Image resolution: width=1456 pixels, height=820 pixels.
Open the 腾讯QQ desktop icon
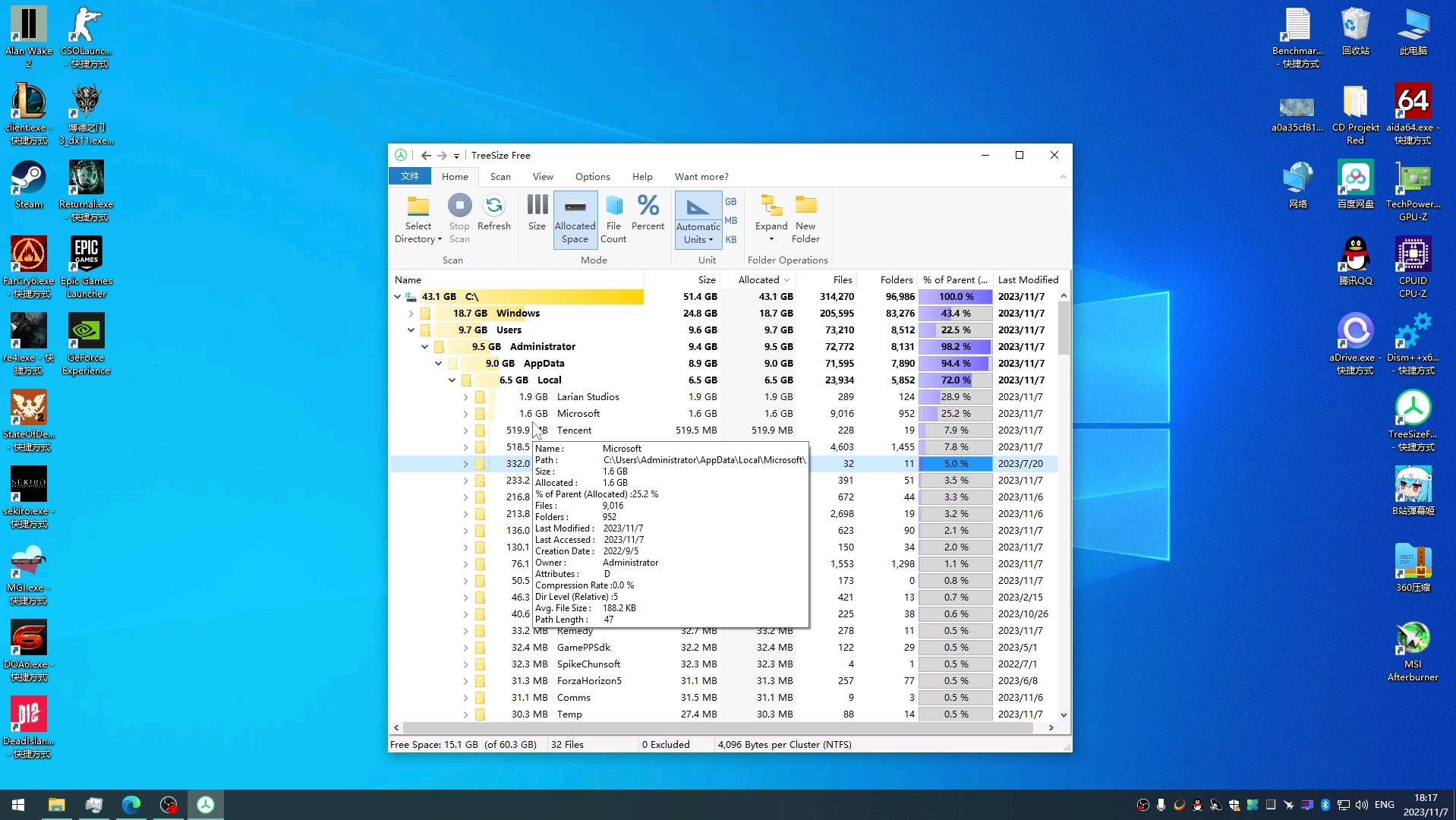point(1355,261)
